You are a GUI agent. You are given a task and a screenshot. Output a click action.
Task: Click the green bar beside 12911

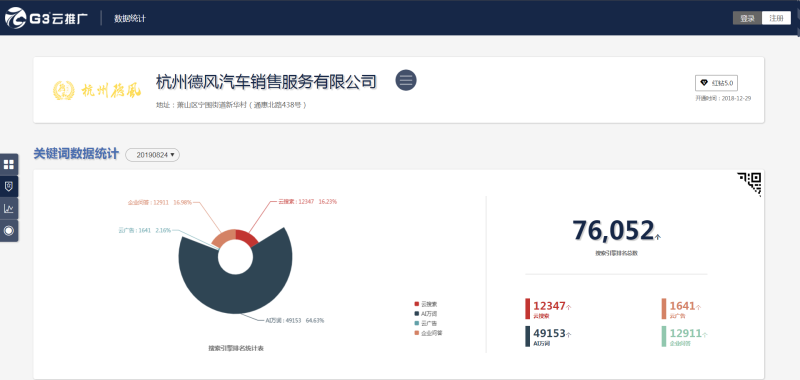664,337
